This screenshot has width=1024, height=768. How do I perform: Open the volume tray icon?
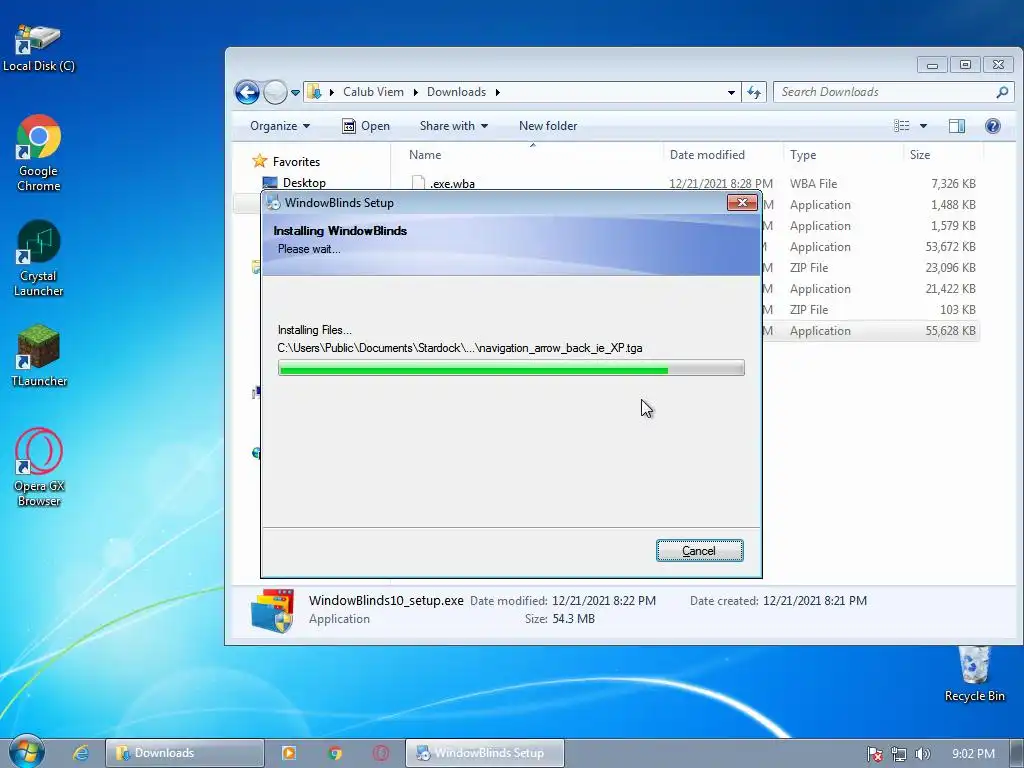tap(922, 754)
